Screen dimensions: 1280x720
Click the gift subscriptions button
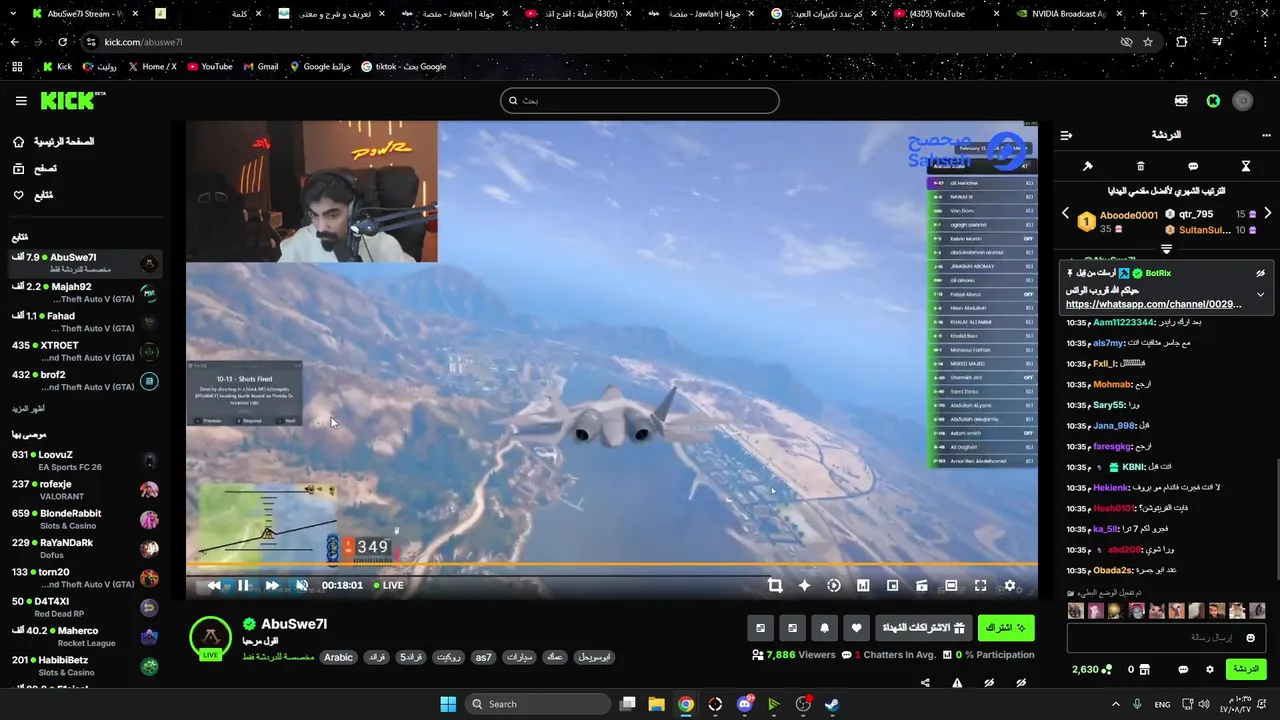tap(924, 628)
